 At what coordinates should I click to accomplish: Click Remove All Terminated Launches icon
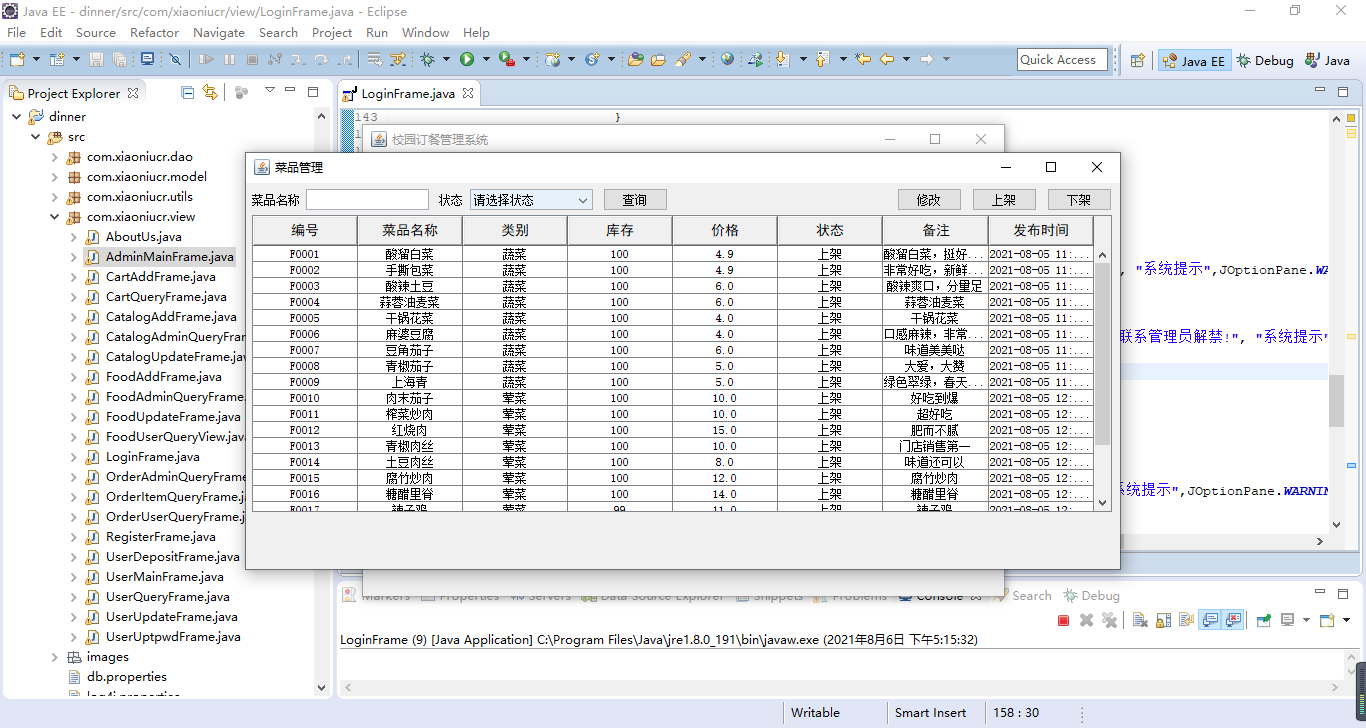pos(1109,620)
